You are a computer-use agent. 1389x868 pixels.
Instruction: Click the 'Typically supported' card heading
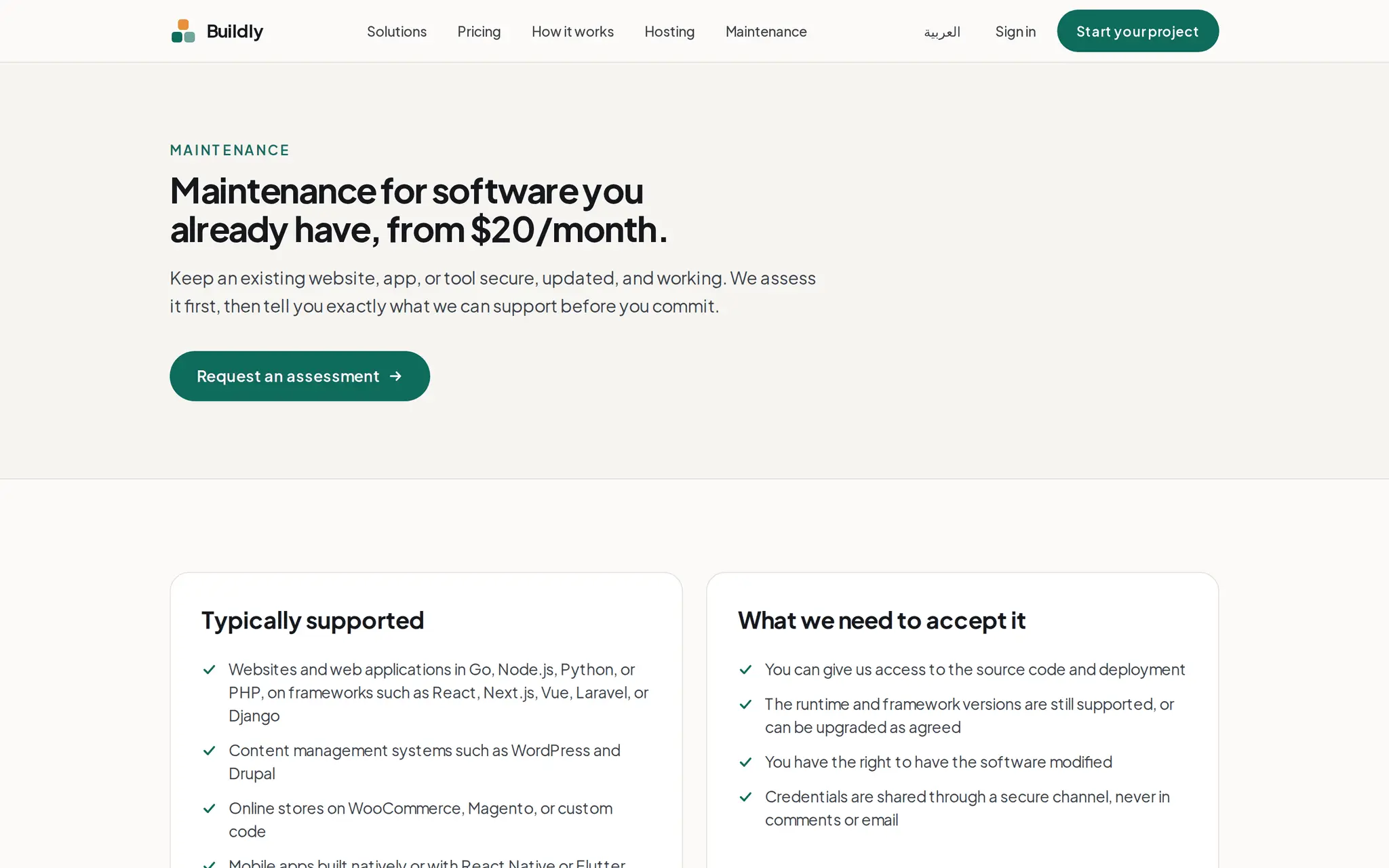[x=313, y=620]
